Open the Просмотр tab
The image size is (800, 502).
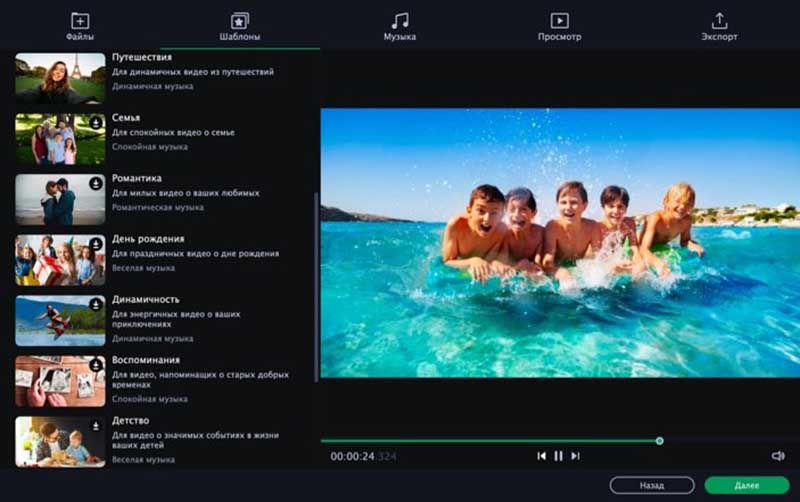[x=559, y=27]
